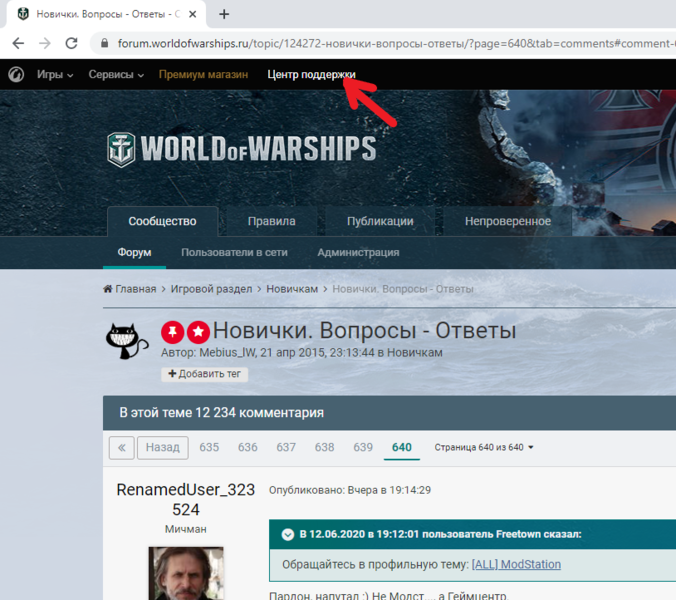Click the featured topic red star icon
The height and width of the screenshot is (600, 676).
[x=198, y=332]
